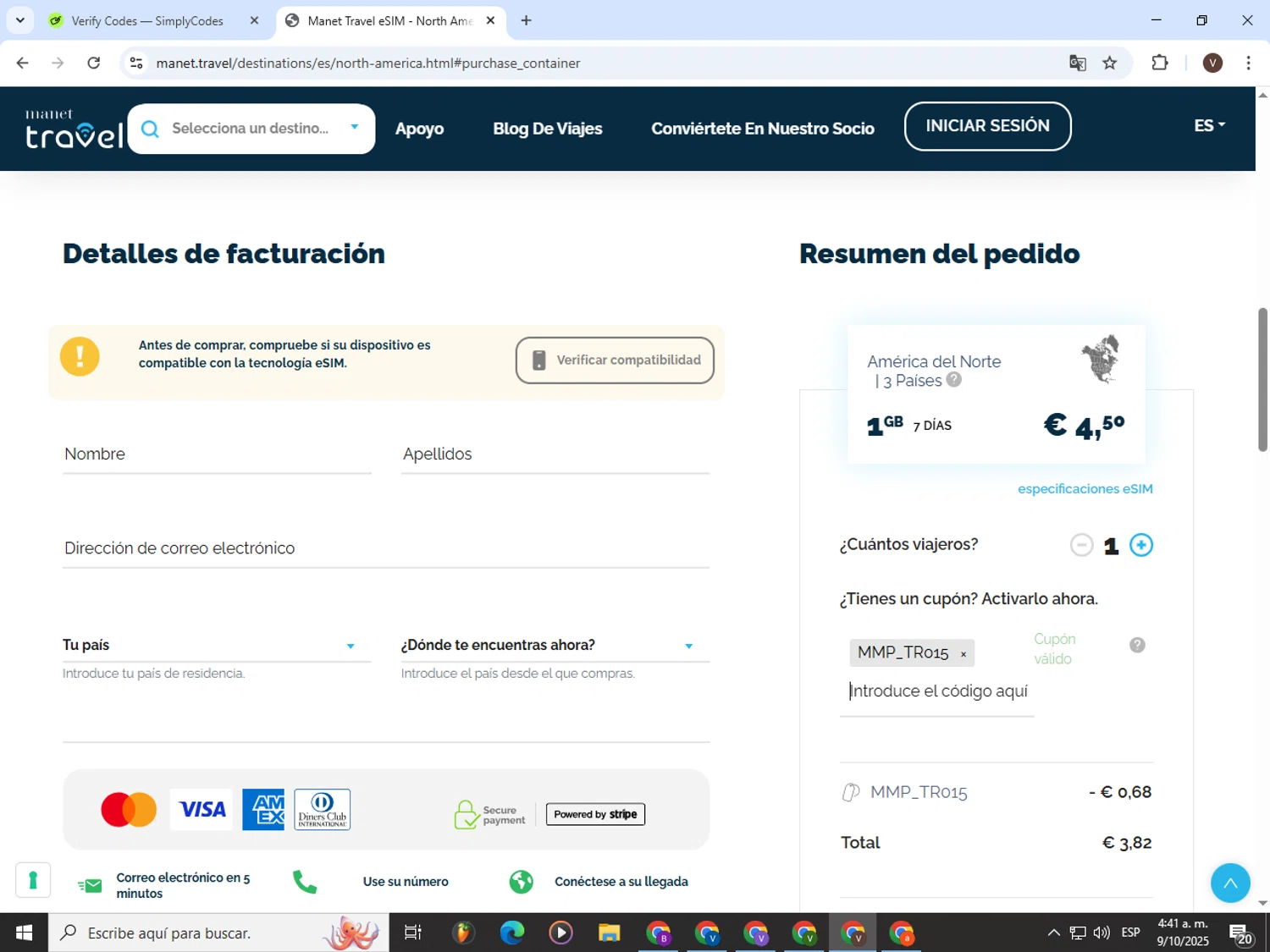Open the Windows Start menu
1270x952 pixels.
(x=24, y=933)
